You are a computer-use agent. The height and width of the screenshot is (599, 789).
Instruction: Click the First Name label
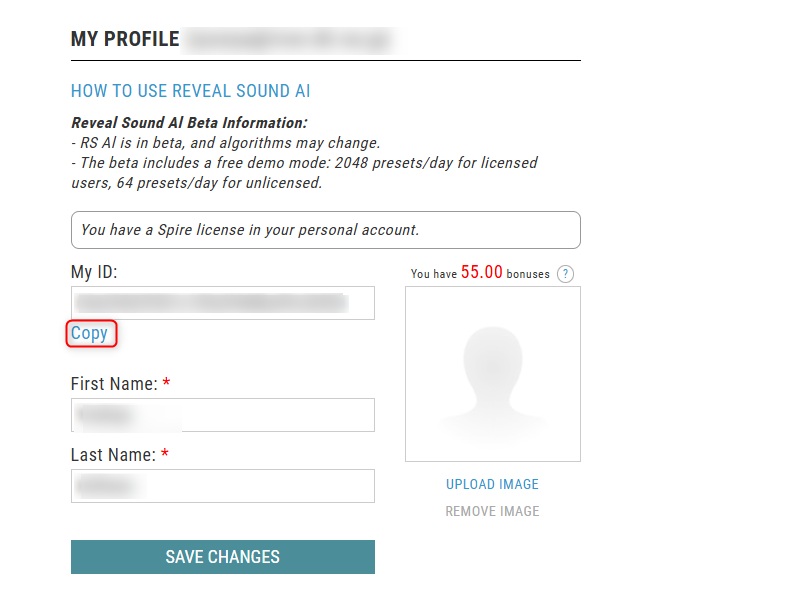coord(113,384)
